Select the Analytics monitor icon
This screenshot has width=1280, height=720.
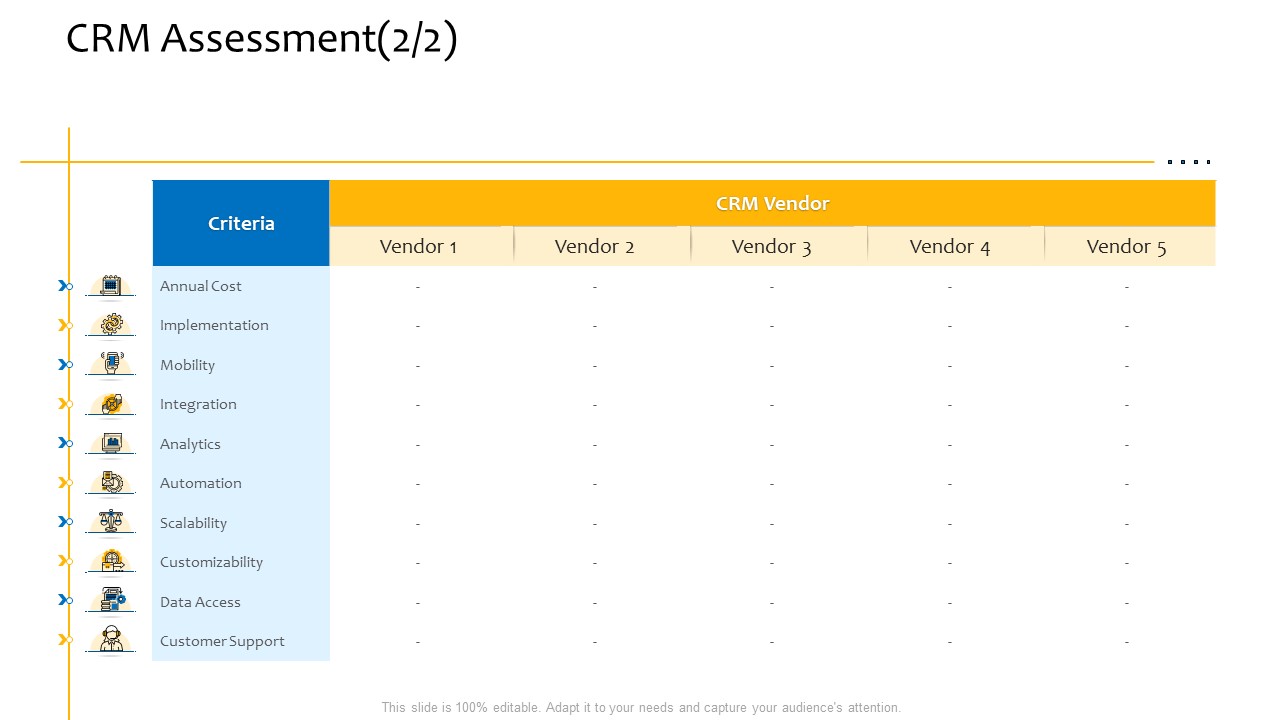(x=111, y=443)
